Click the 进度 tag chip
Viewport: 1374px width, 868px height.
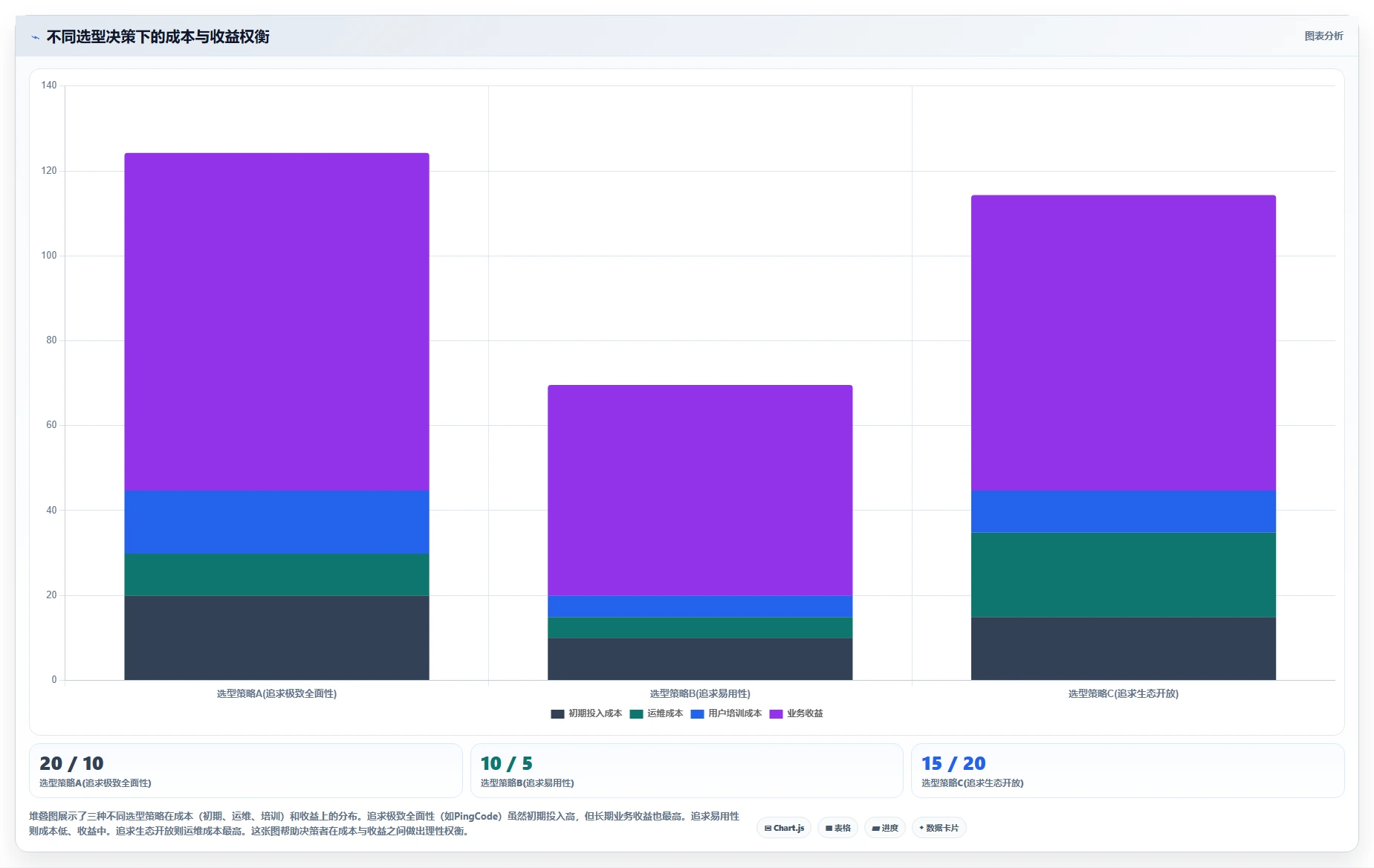[884, 828]
